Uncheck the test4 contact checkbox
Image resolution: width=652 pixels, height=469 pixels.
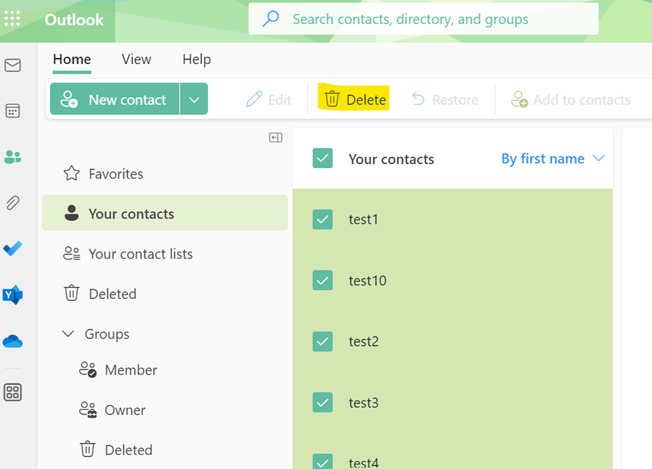[x=323, y=461]
